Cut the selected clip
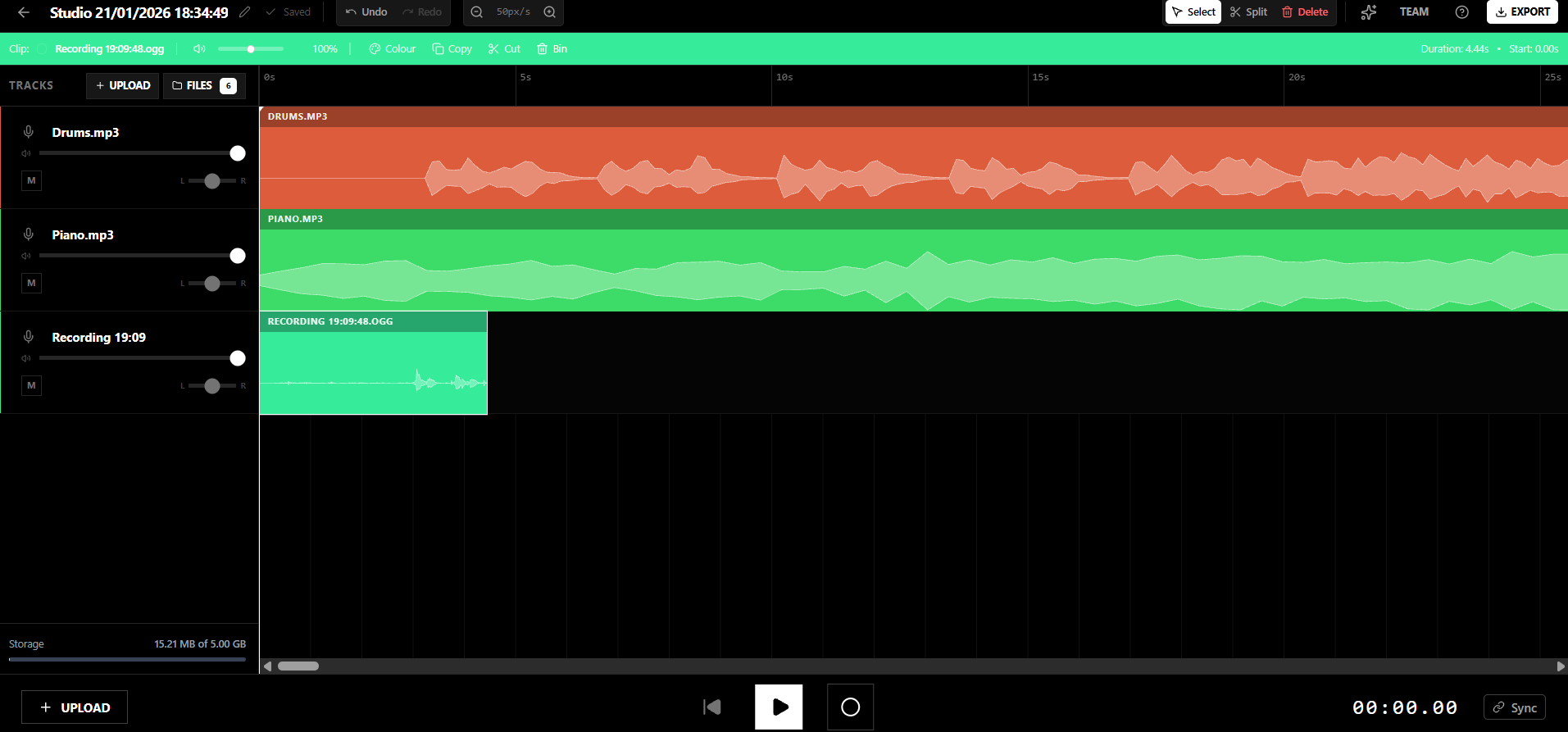Image resolution: width=1568 pixels, height=732 pixels. [x=504, y=49]
